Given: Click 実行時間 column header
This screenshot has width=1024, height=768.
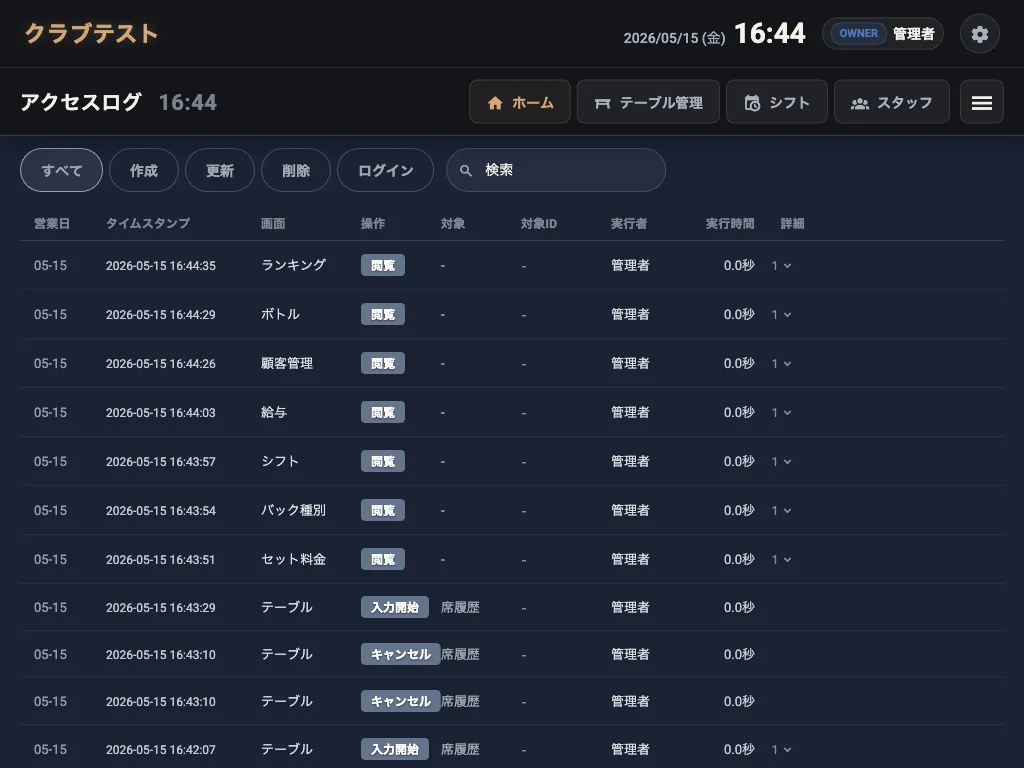Looking at the screenshot, I should point(730,223).
